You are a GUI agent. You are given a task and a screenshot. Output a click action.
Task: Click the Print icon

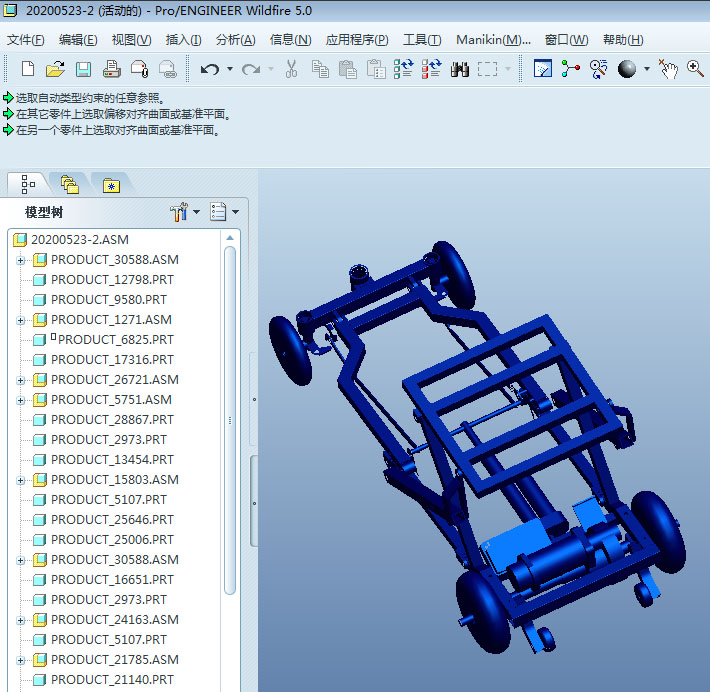pyautogui.click(x=111, y=69)
